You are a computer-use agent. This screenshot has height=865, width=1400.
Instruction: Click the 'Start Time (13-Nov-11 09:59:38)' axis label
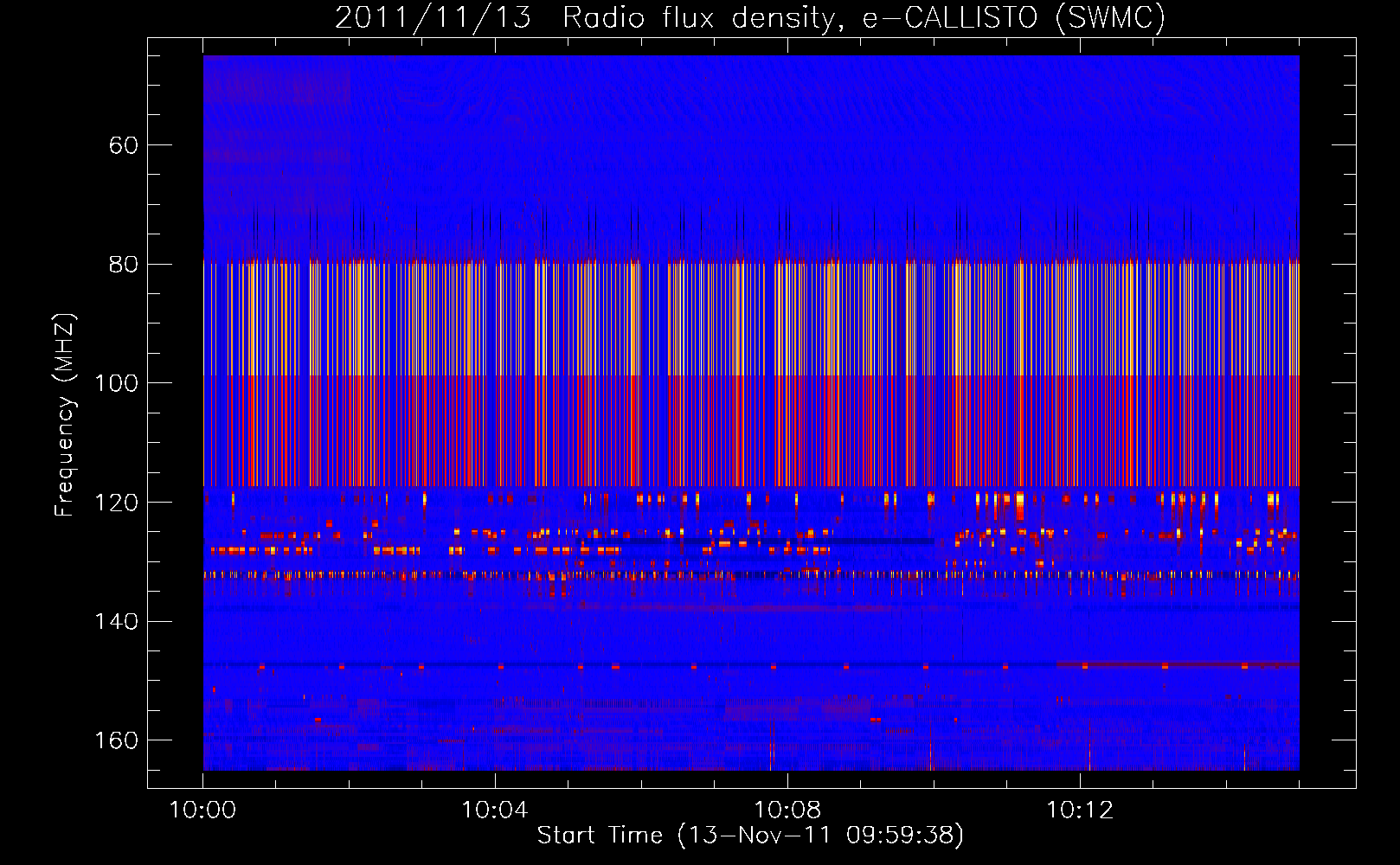coord(750,836)
